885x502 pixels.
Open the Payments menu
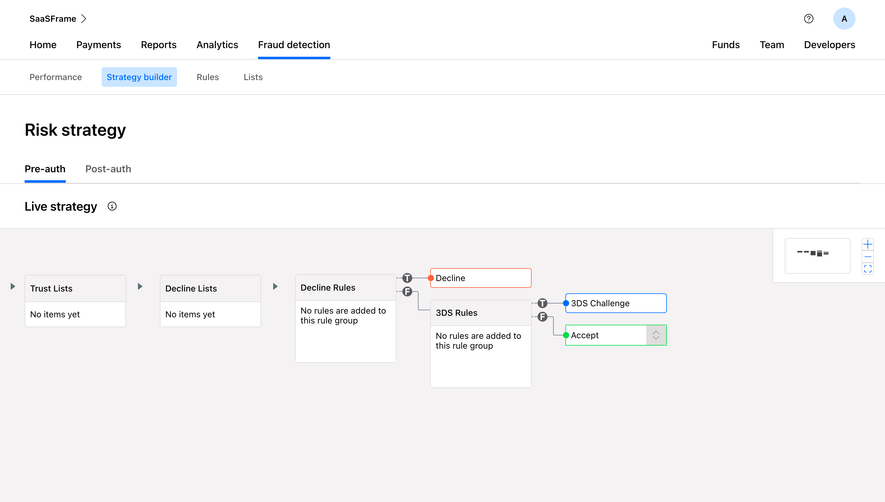pyautogui.click(x=99, y=45)
